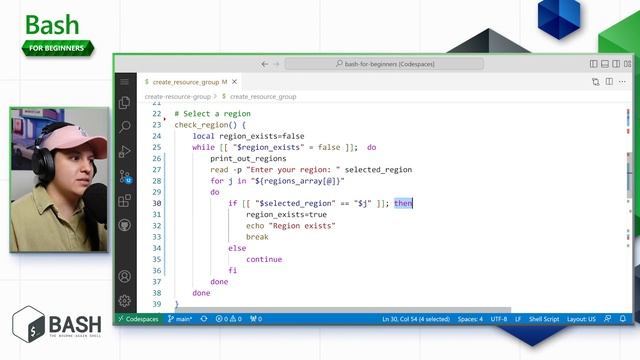Open the notifications bell icon
Viewport: 640px width, 360px height.
[622, 319]
